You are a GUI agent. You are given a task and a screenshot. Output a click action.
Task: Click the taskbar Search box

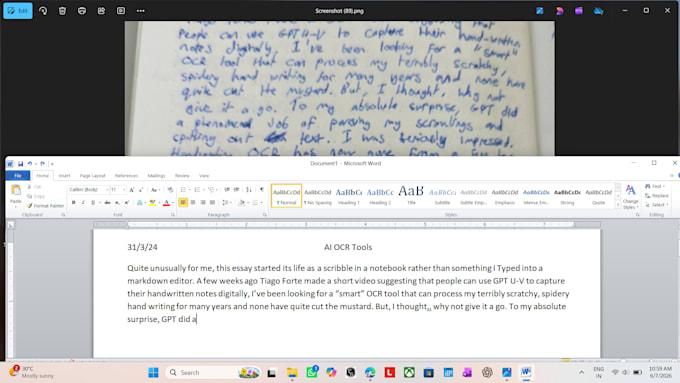pos(213,373)
